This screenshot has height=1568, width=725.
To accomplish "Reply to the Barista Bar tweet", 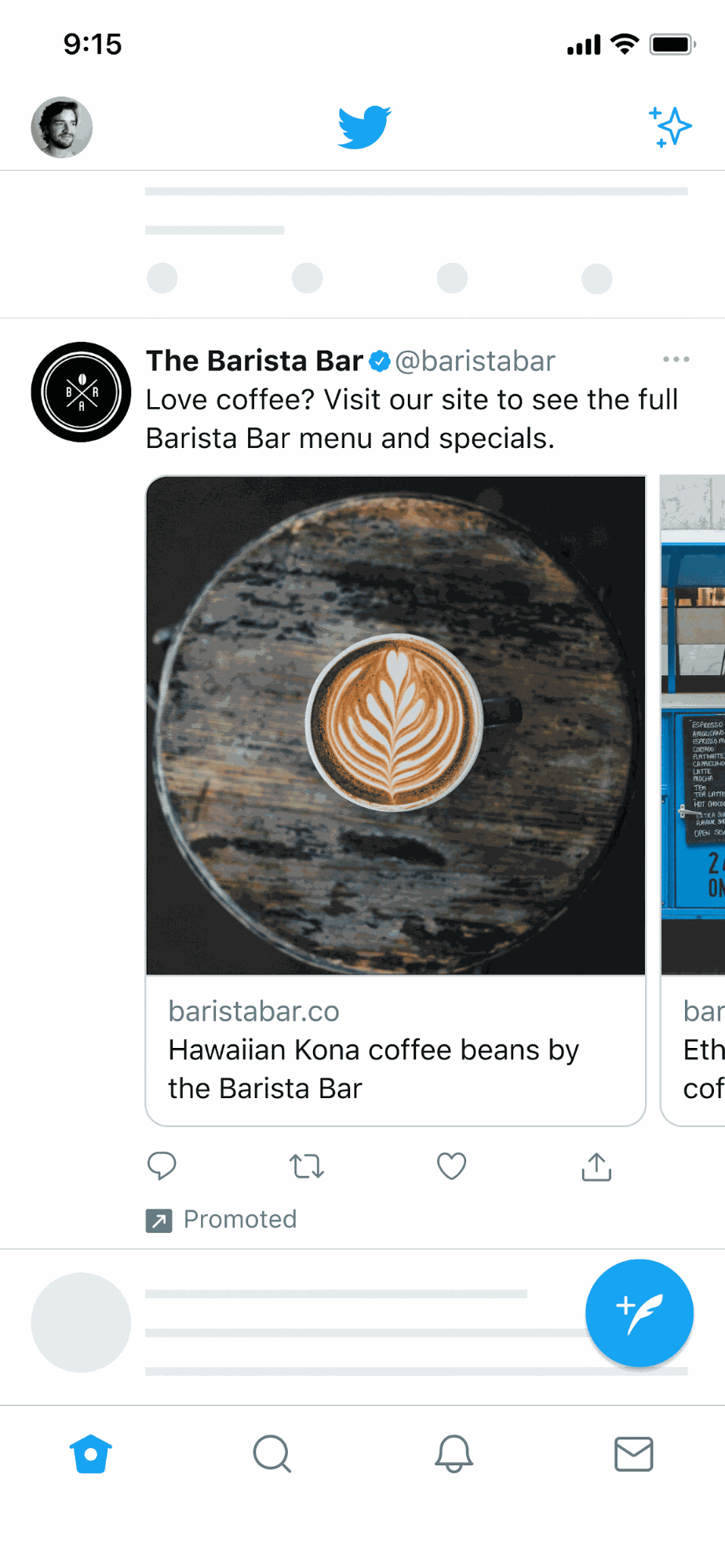I will [162, 1166].
